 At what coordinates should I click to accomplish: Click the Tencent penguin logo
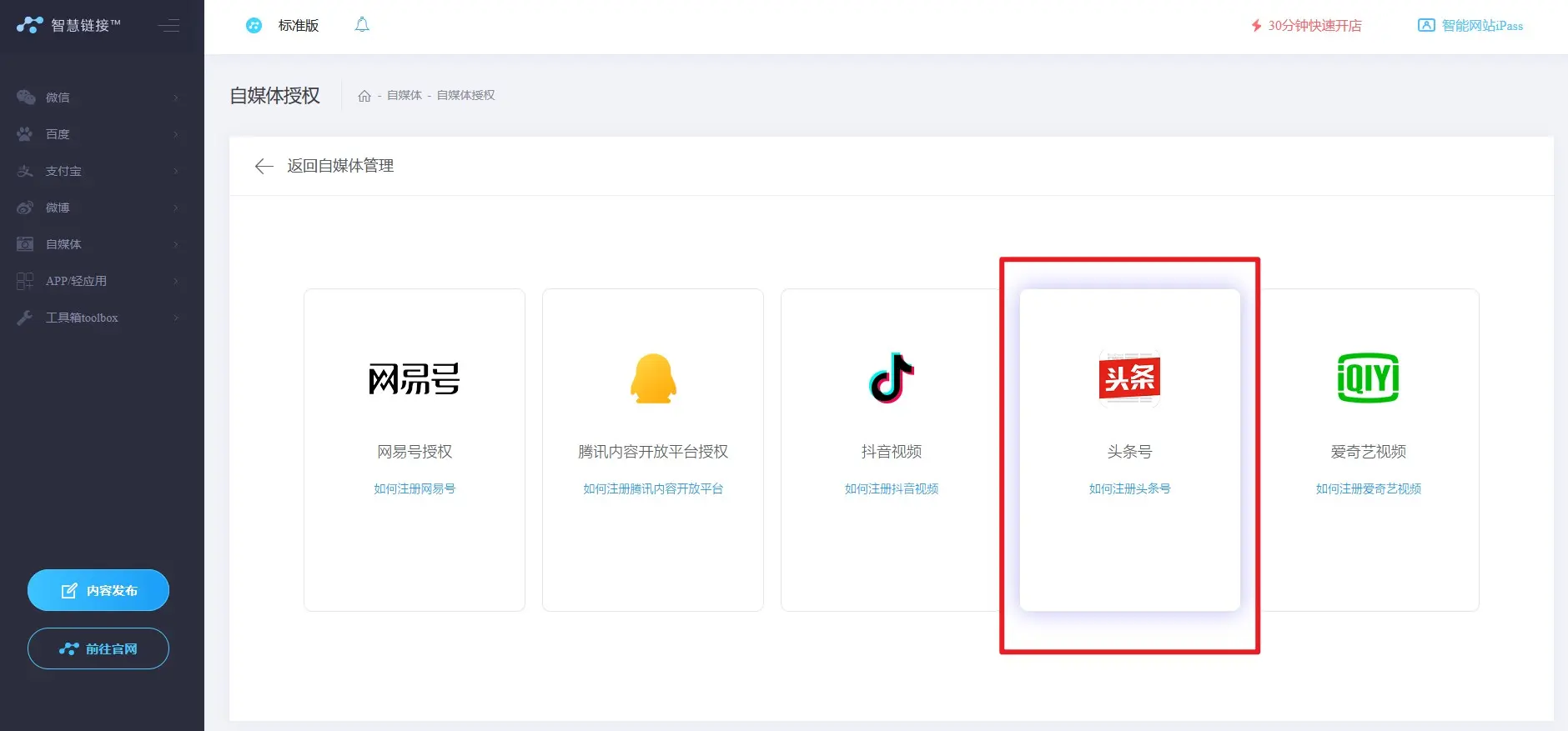pos(653,378)
